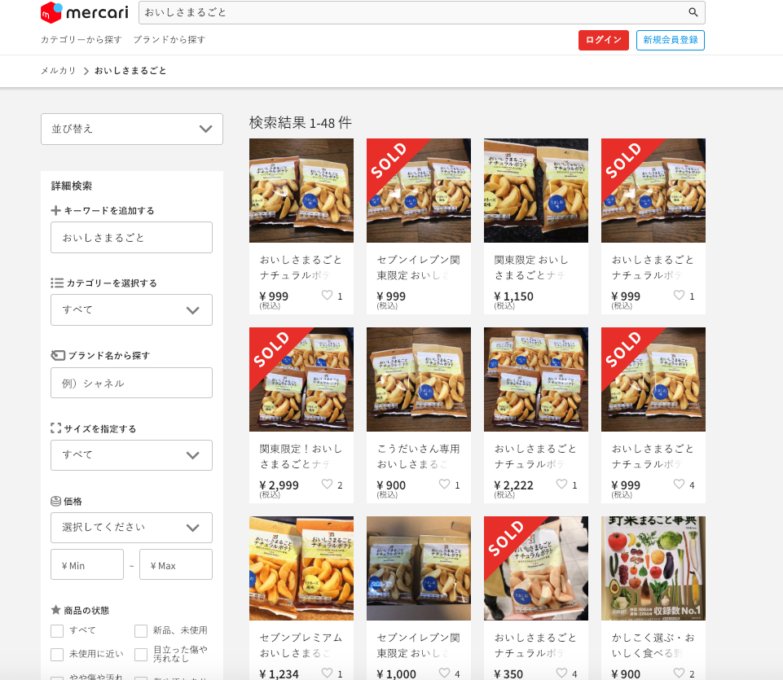Click the top search input field

pyautogui.click(x=414, y=12)
